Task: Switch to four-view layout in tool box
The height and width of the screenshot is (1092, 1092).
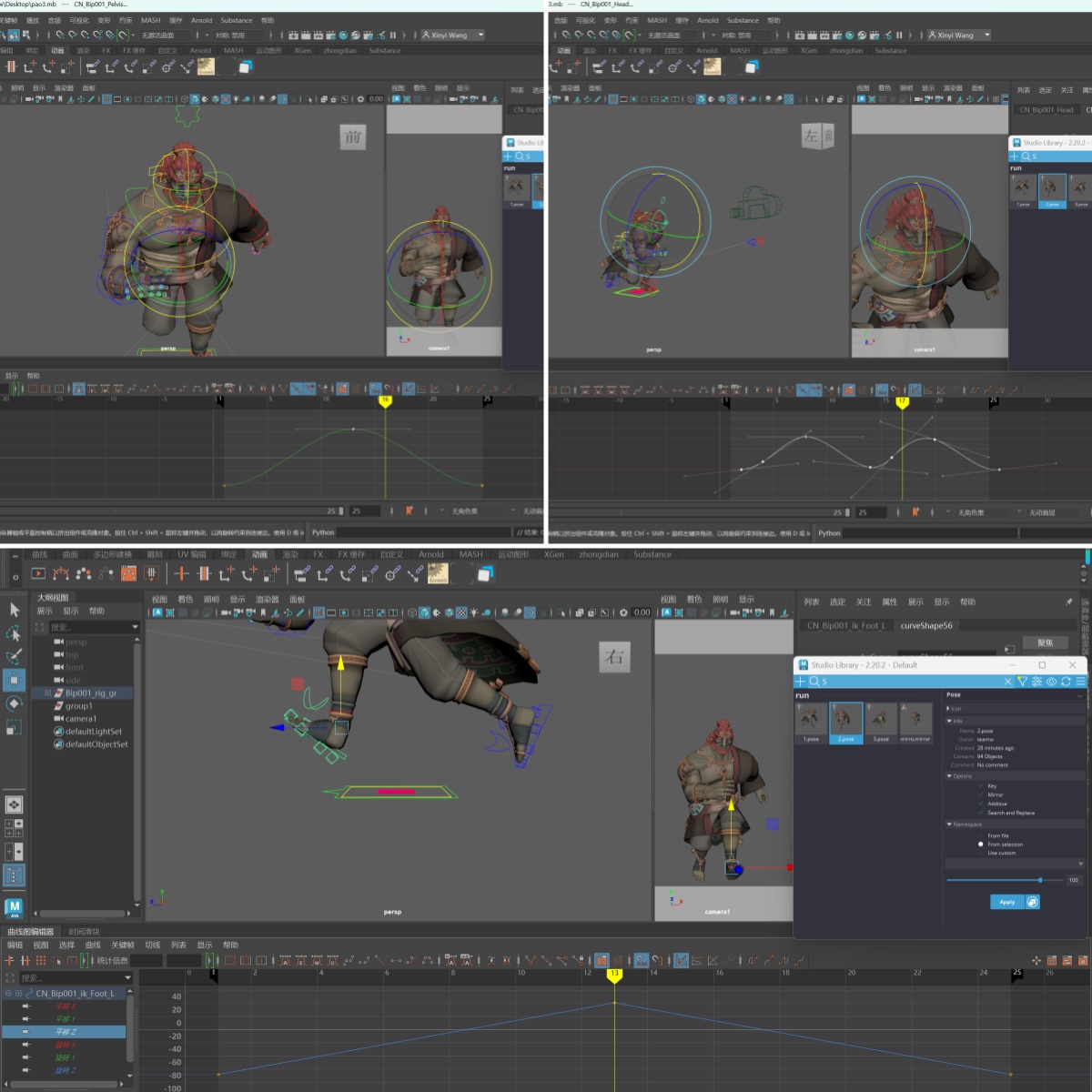Action: click(14, 827)
